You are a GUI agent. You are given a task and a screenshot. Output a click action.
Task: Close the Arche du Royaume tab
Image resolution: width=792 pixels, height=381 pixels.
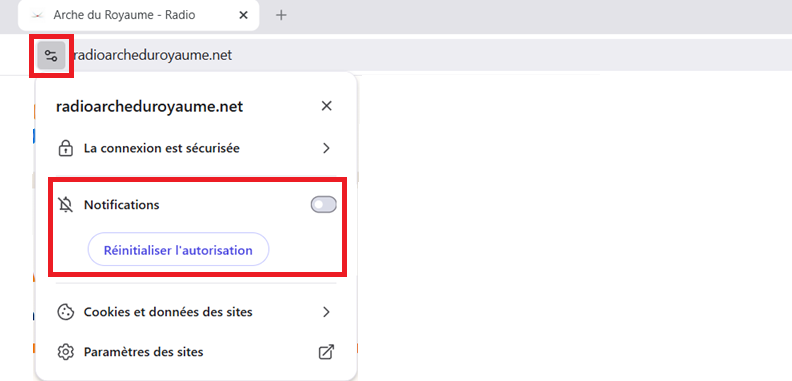(243, 15)
